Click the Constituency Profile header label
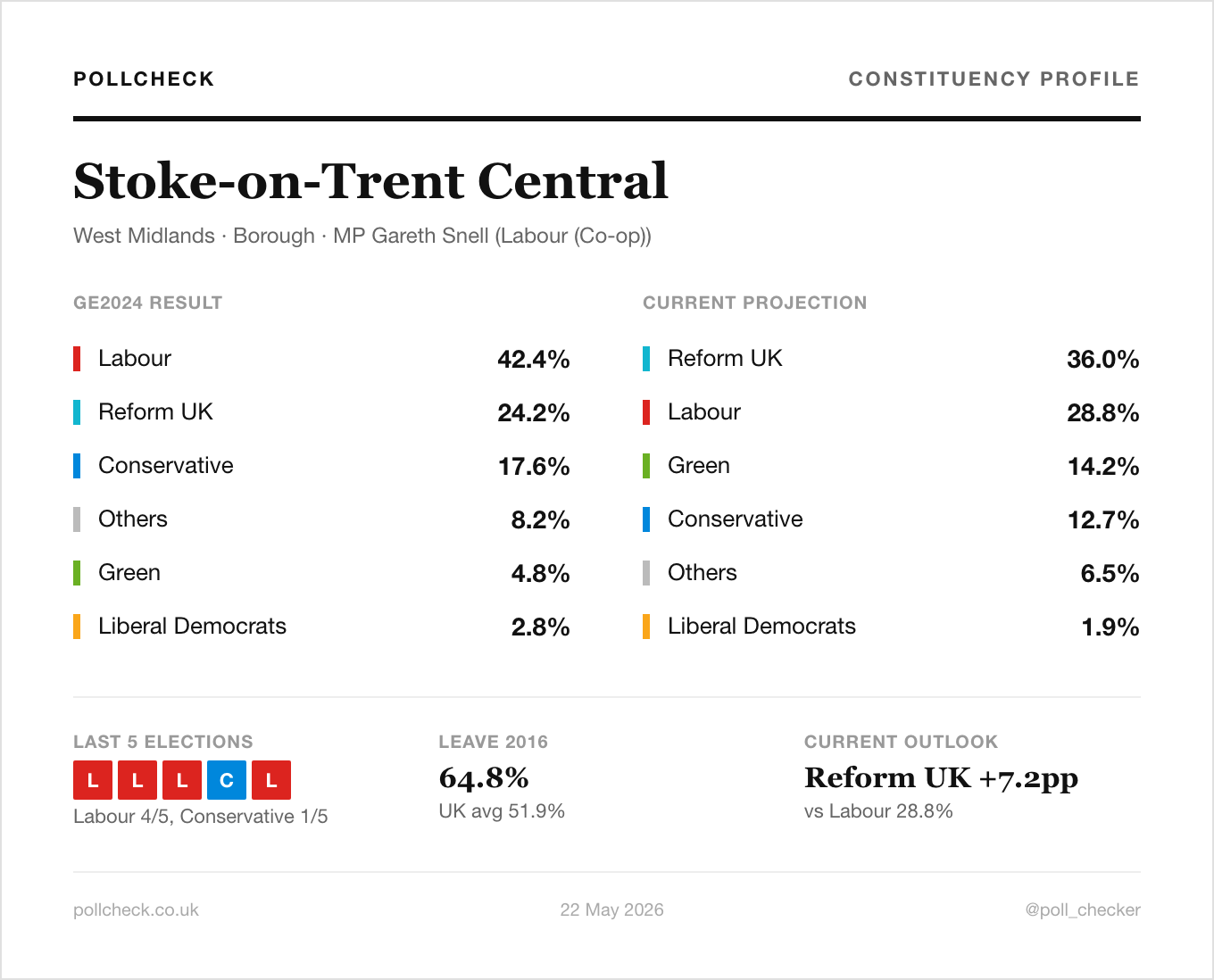The image size is (1214, 980). (x=994, y=79)
